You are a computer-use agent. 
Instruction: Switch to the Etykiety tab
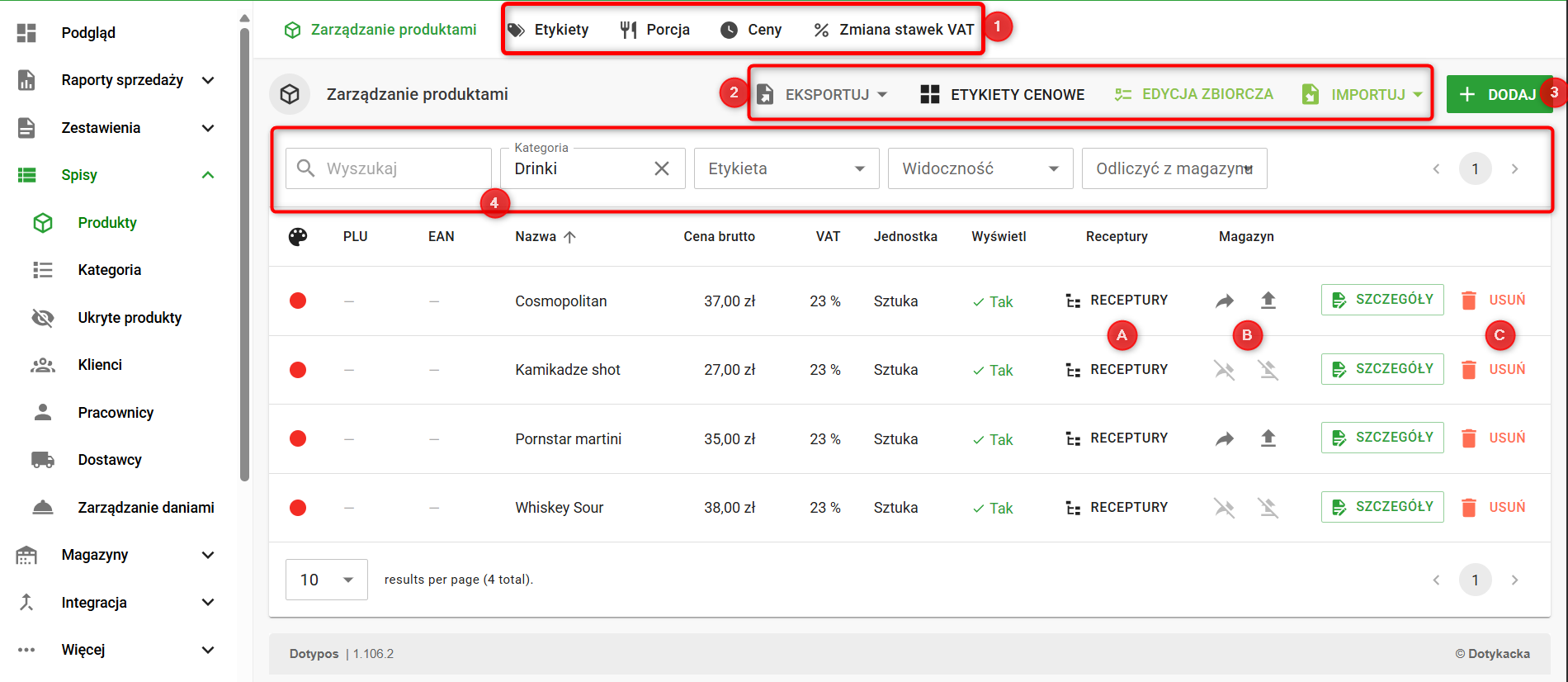click(548, 30)
